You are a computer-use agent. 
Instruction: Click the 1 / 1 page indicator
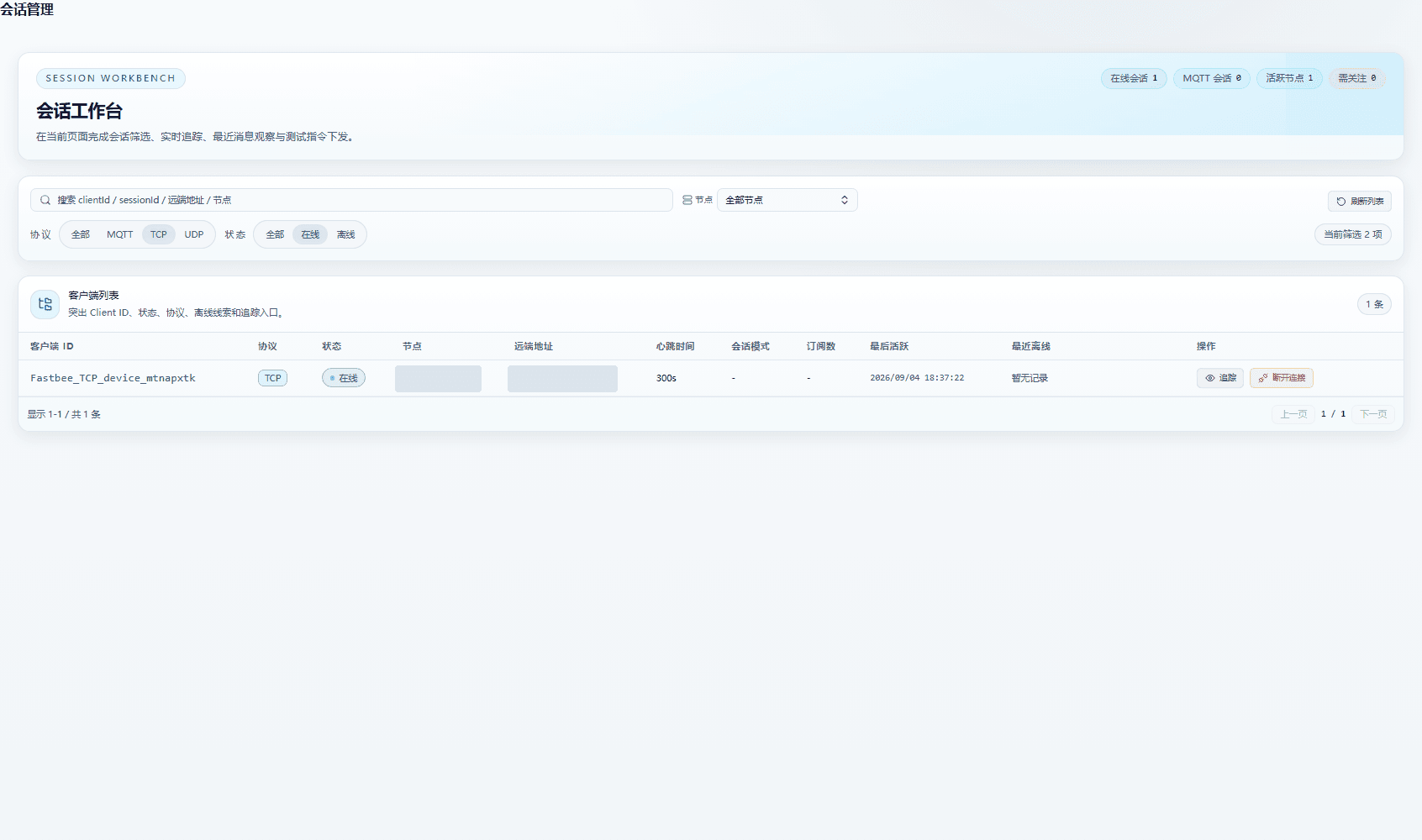(1334, 414)
